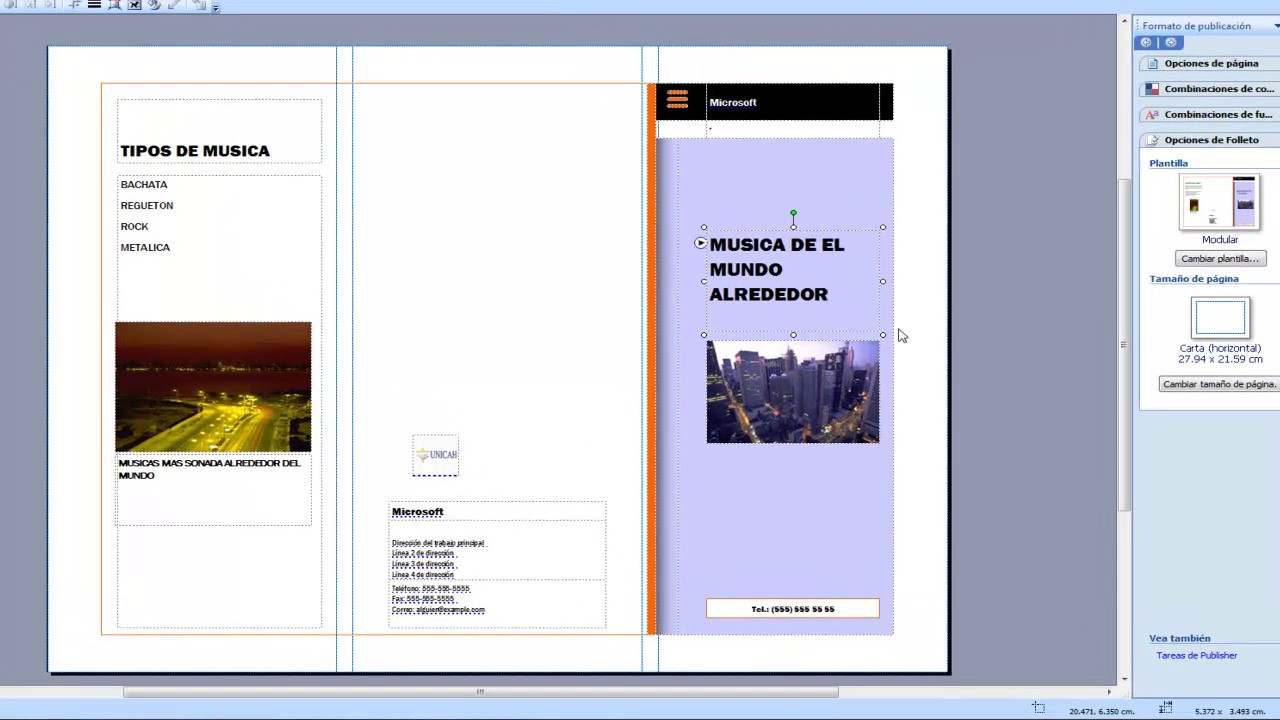
Task: Expand Combinaciones de fuentes section
Action: 1210,114
